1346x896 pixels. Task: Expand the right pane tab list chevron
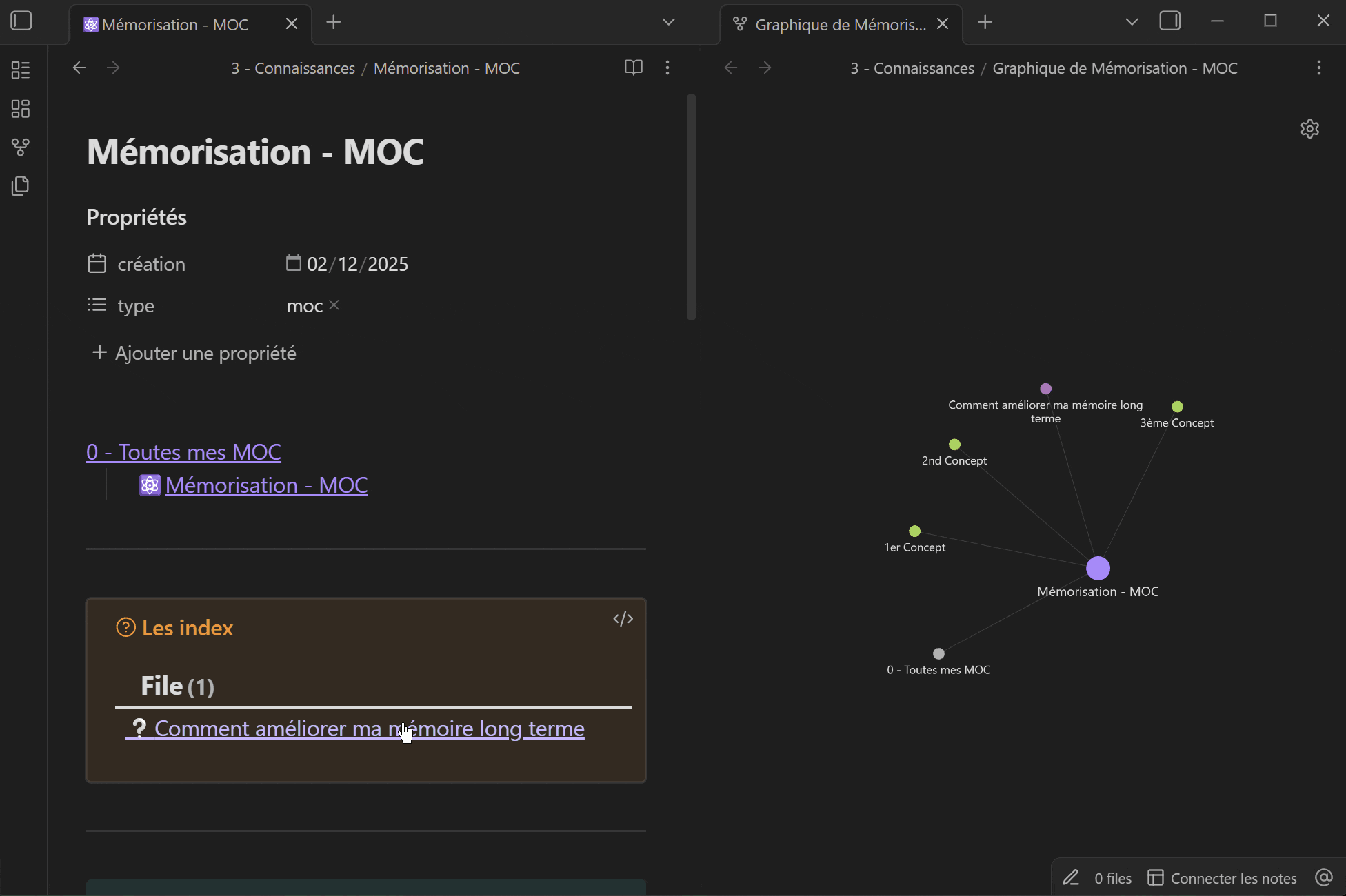(x=1132, y=22)
